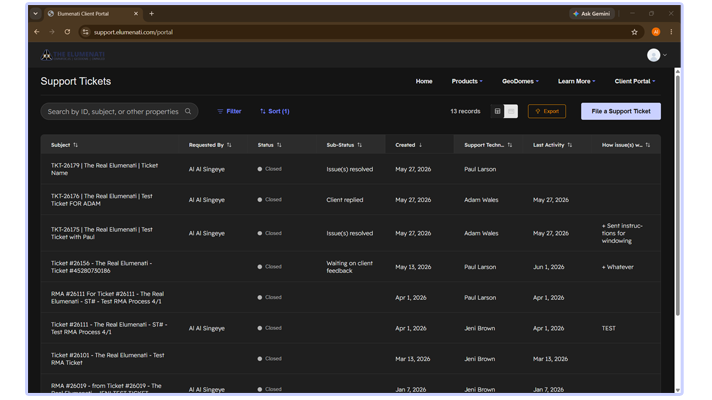Click the page vertical scrollbar thumb
This screenshot has height=400, width=712.
point(677,195)
